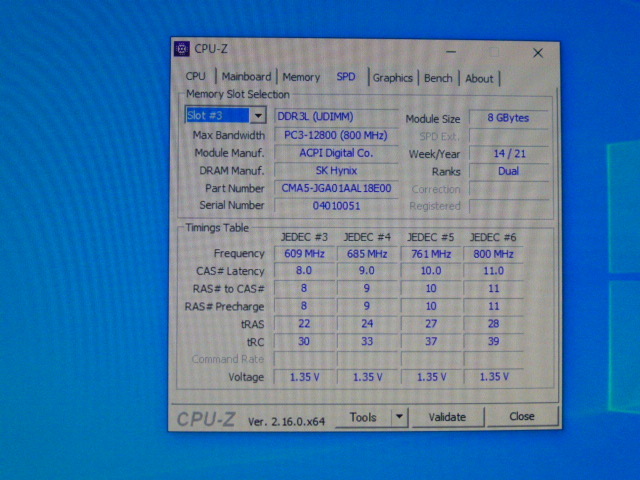Minimize the CPU-Z window
The height and width of the screenshot is (480, 640).
(451, 52)
